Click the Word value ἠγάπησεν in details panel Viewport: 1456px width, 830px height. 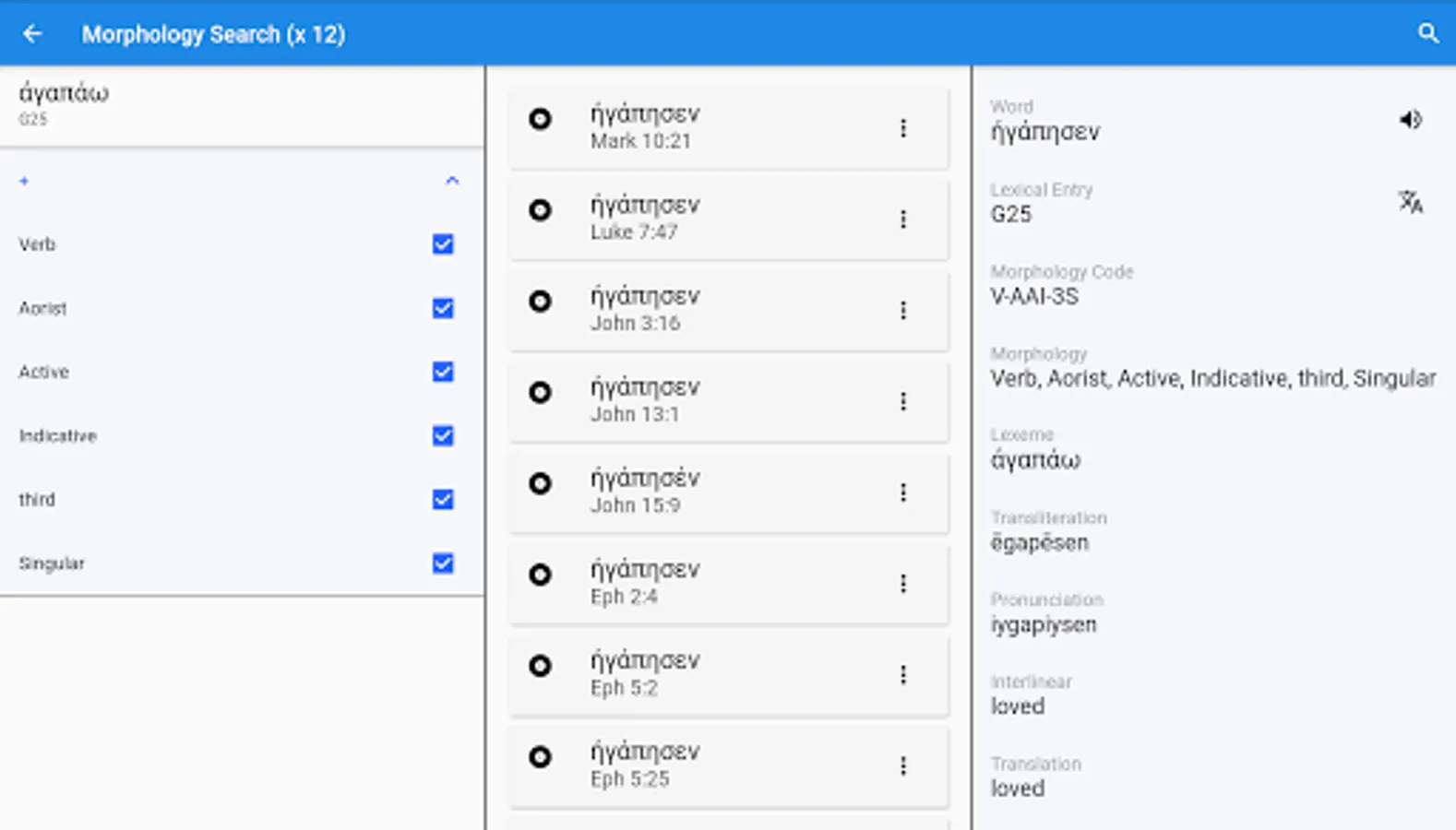[x=1045, y=132]
